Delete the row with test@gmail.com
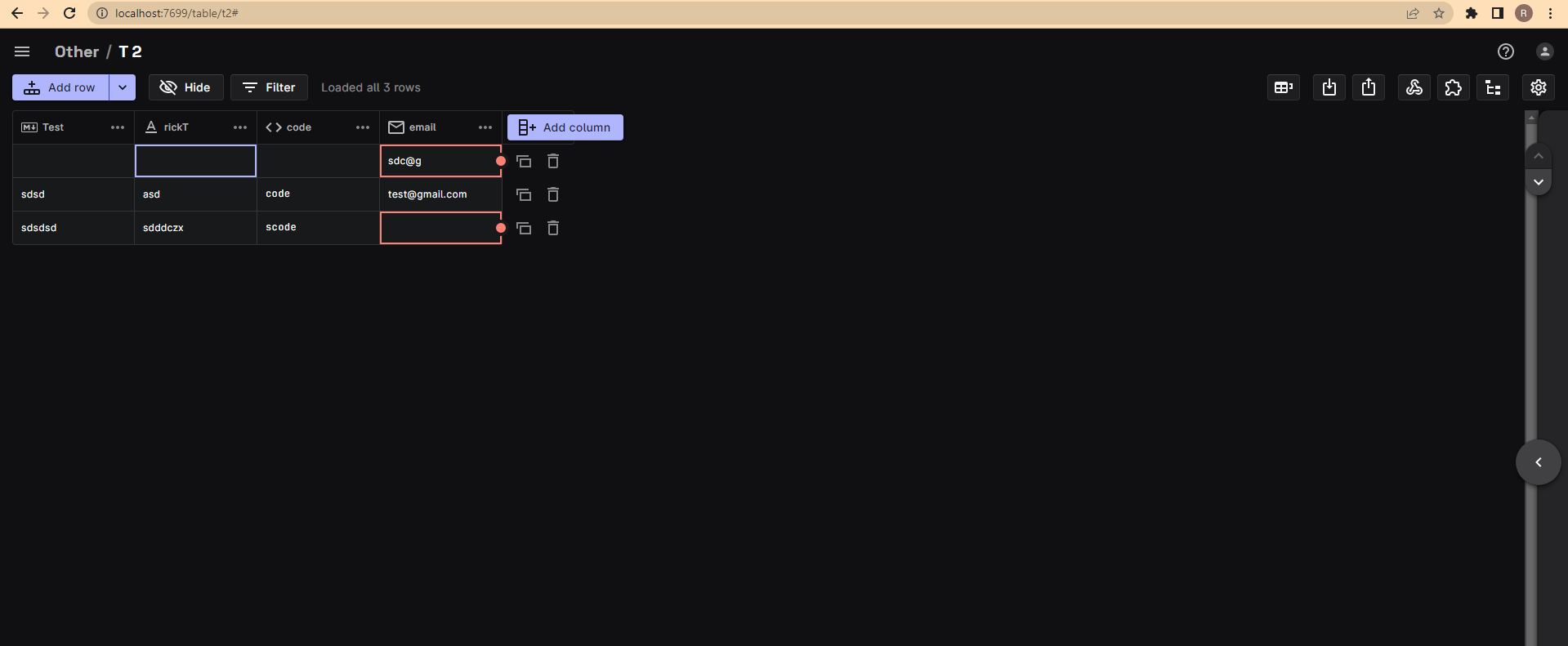Screen dimensions: 1568x646 point(553,194)
